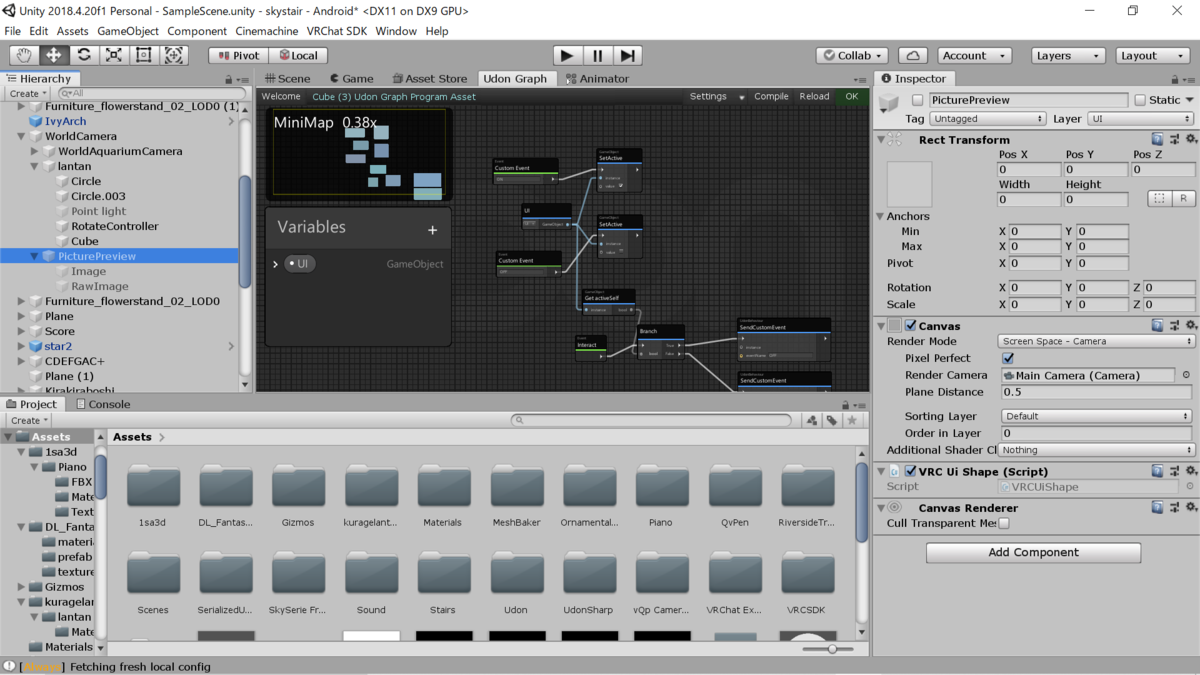
Task: Open the Layer dropdown showing UI
Action: (x=1141, y=119)
